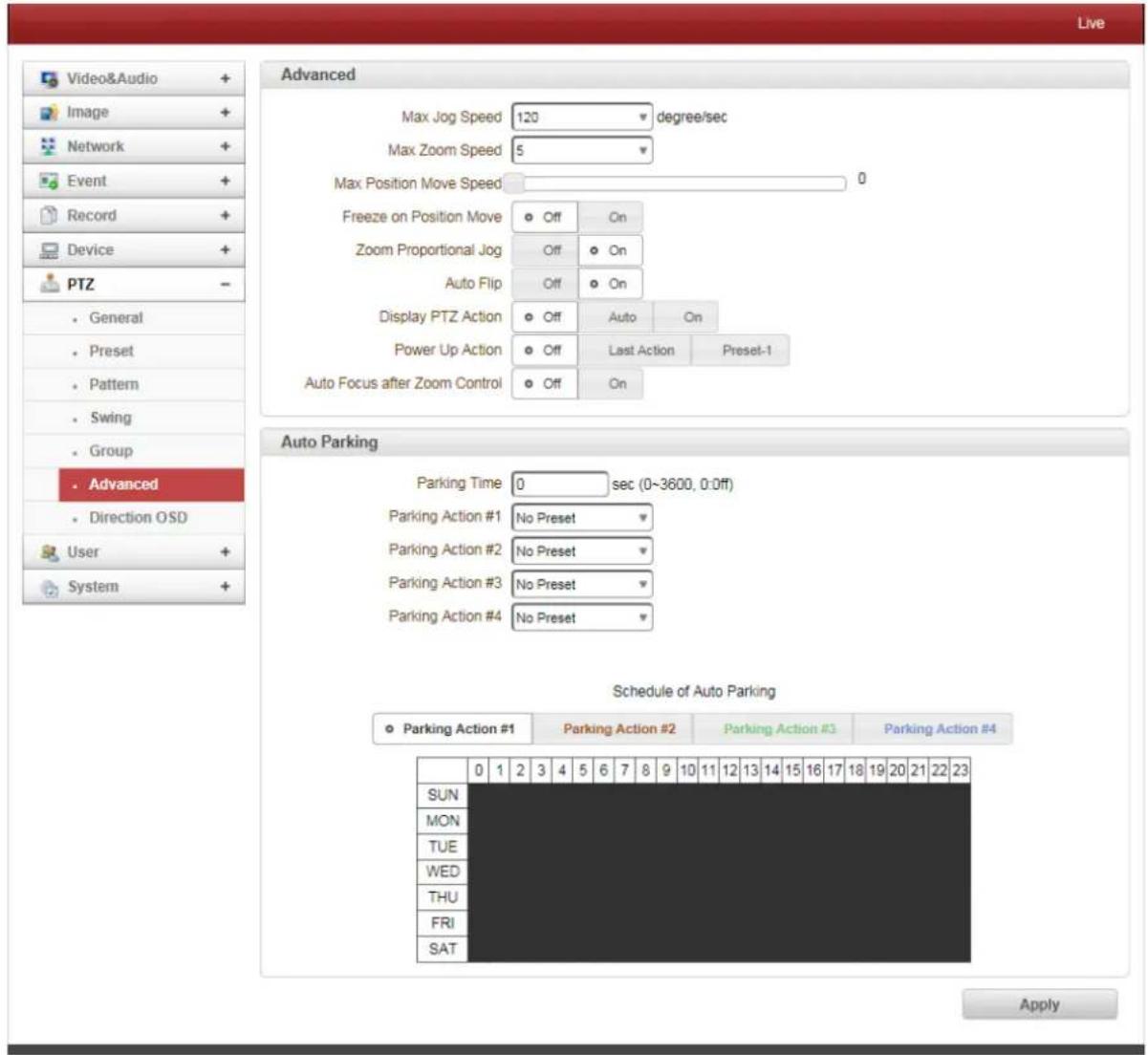Image resolution: width=1148 pixels, height=1055 pixels.
Task: Click the Video&Audio icon in sidebar
Action: pyautogui.click(x=49, y=79)
